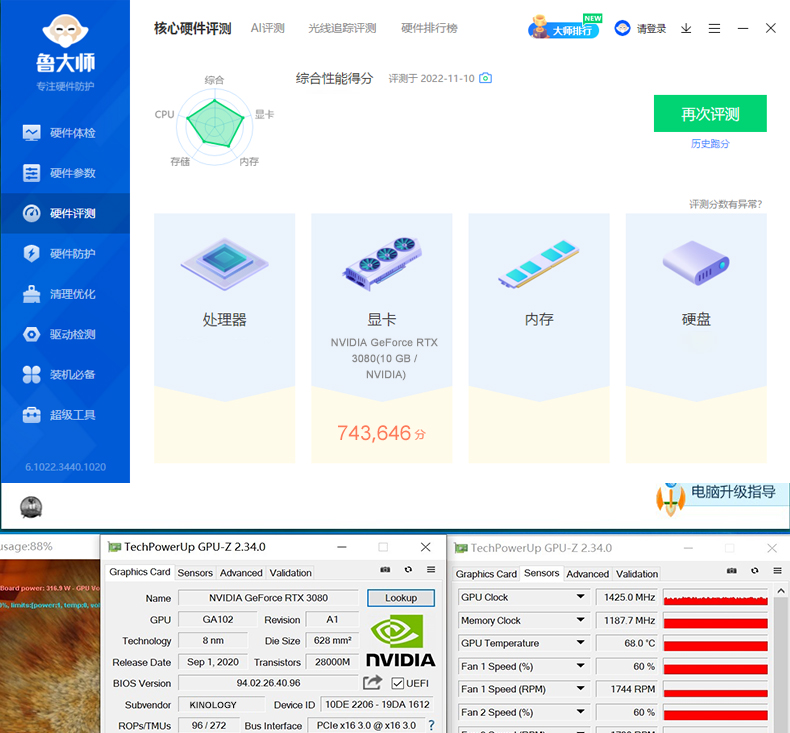The image size is (790, 733).
Task: Click the Lookup button in GPU-Z
Action: [x=401, y=597]
